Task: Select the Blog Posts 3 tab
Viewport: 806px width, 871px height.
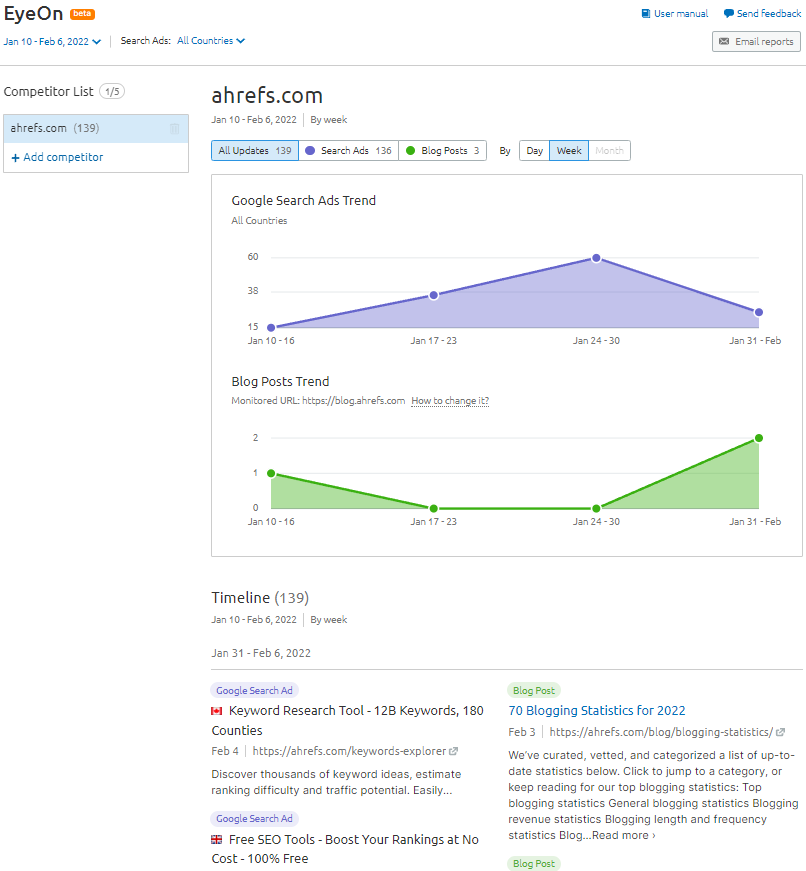Action: [x=443, y=151]
